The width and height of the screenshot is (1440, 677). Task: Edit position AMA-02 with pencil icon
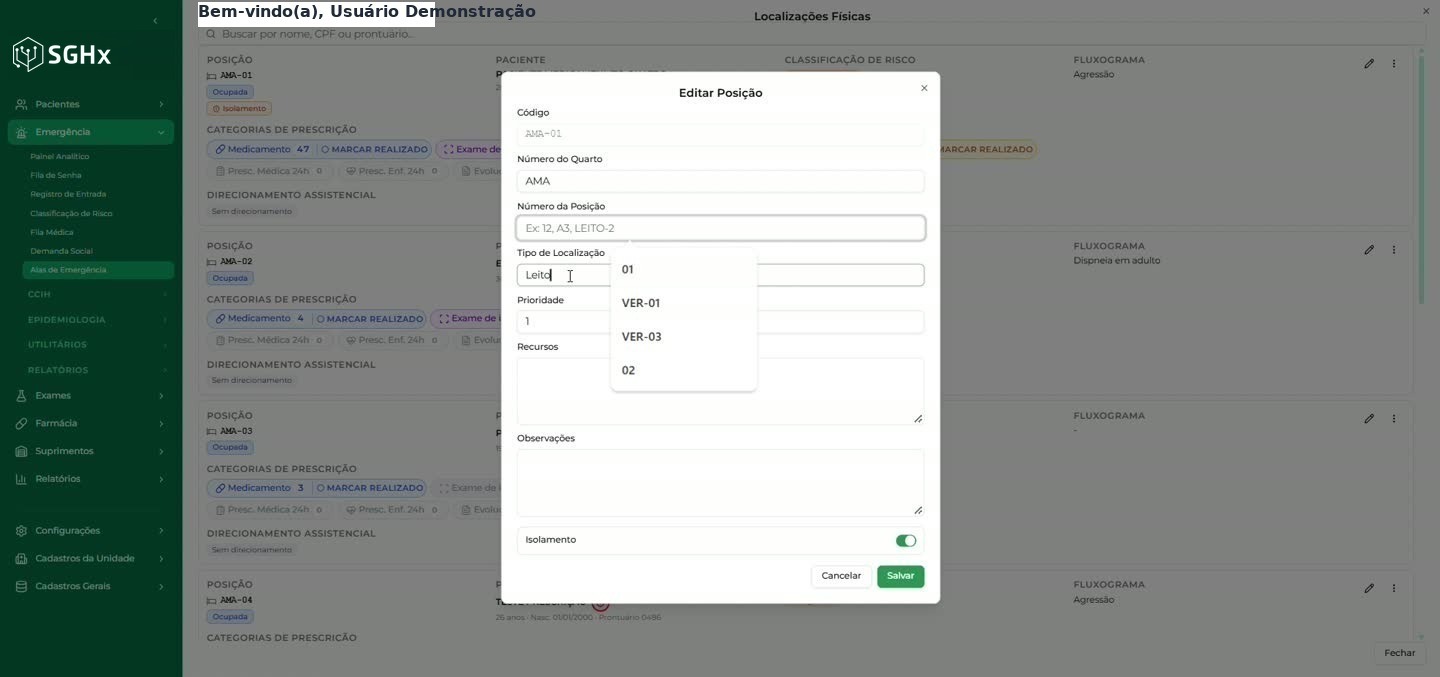click(1369, 250)
